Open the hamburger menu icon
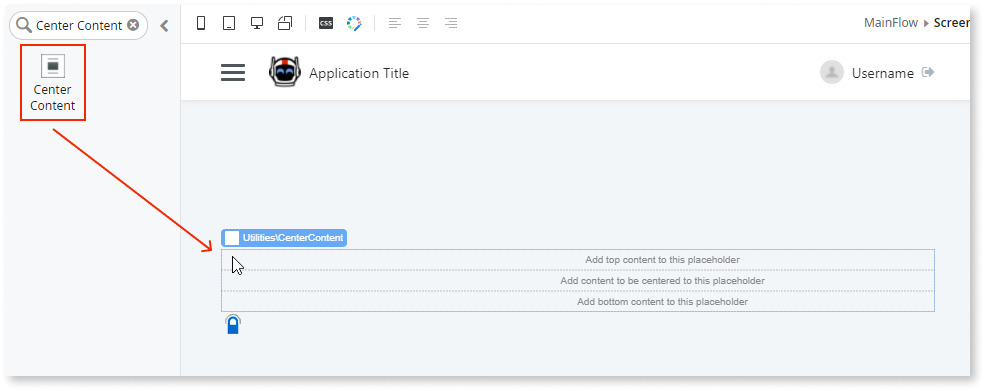985x391 pixels. click(233, 73)
